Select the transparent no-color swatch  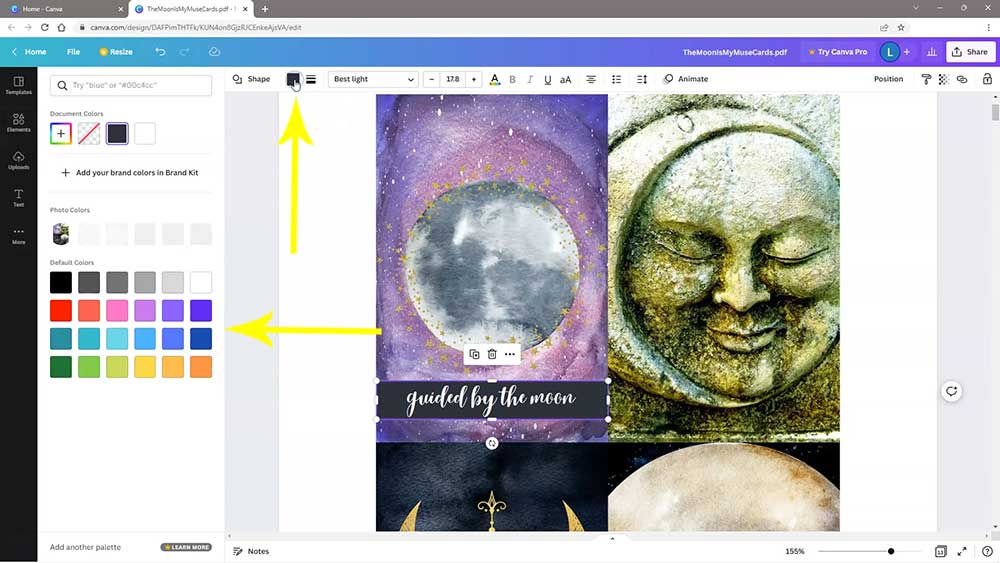[89, 133]
